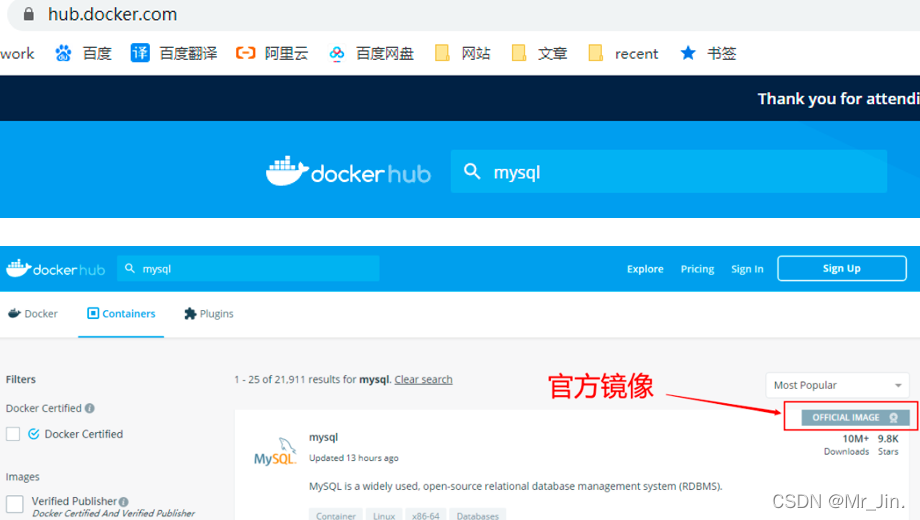Click the MySQL dolphin logo thumbnail

point(275,451)
